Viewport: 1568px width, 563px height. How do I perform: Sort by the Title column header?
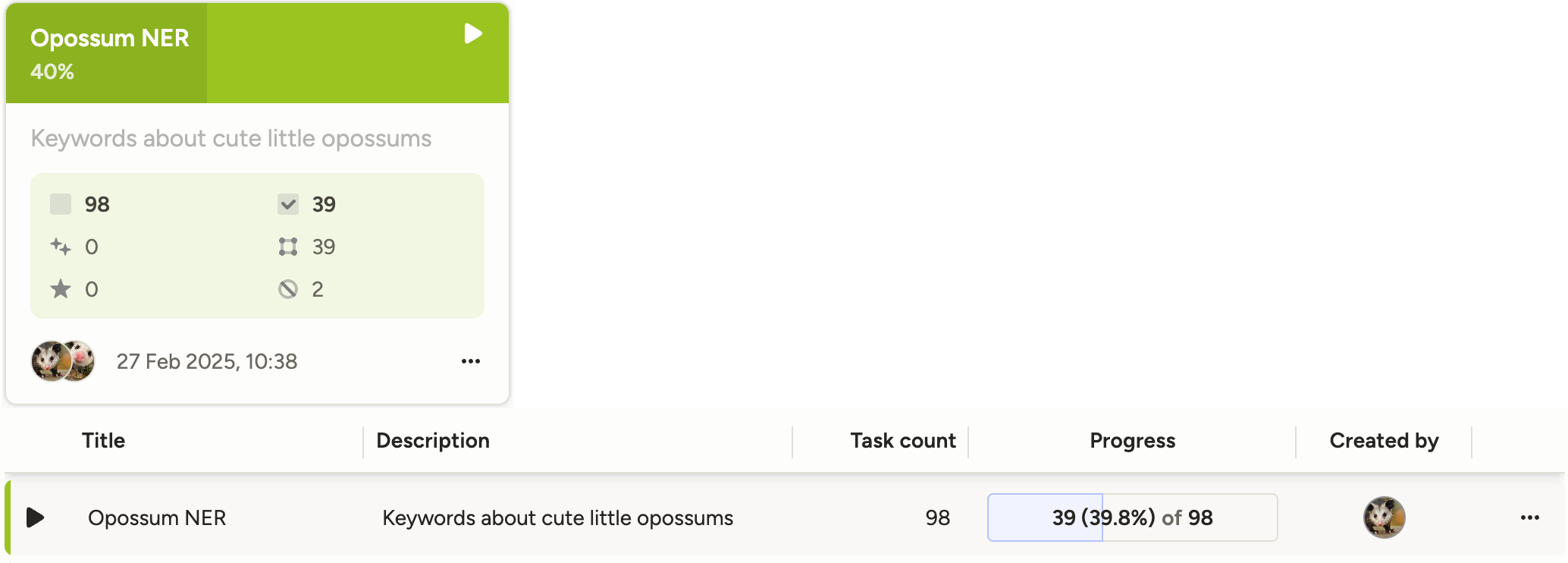click(102, 440)
